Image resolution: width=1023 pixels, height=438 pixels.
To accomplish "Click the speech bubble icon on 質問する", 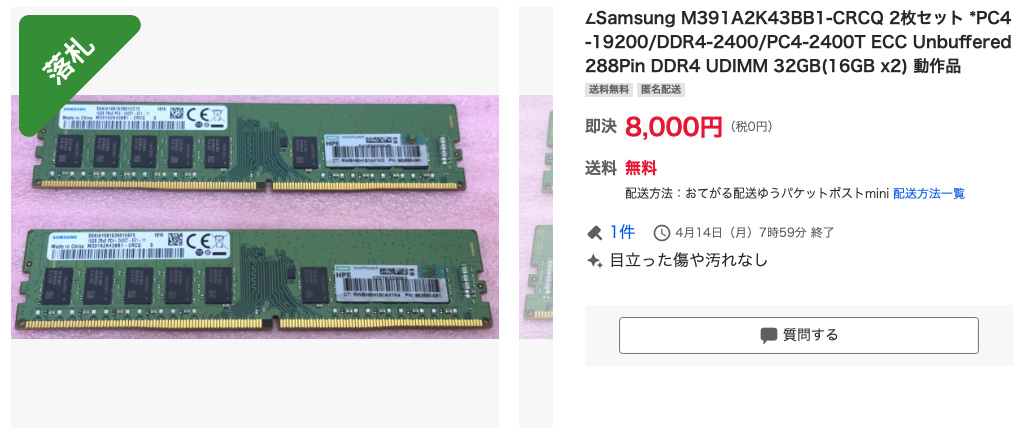I will 769,336.
